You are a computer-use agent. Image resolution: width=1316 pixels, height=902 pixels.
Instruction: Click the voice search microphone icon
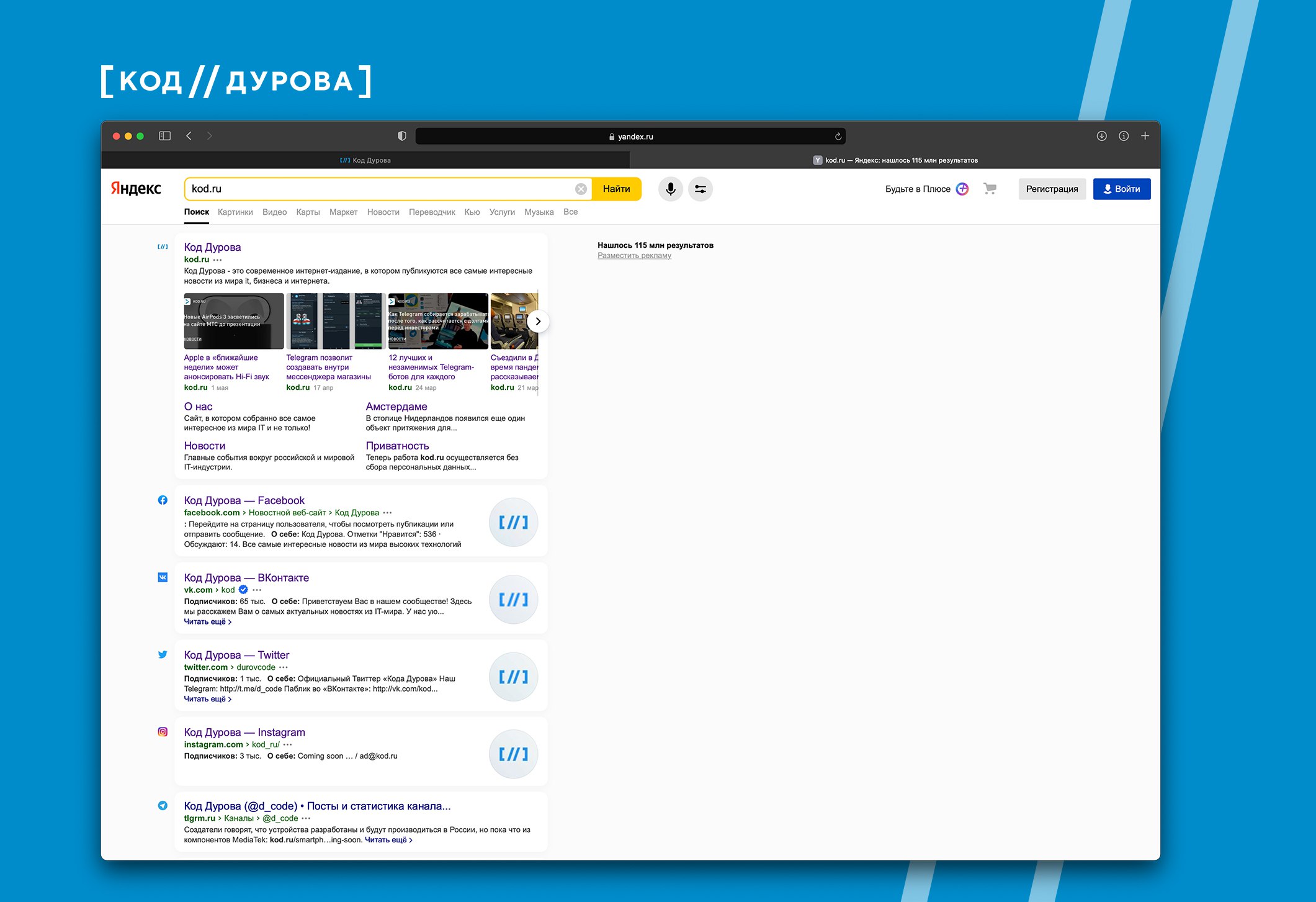670,189
